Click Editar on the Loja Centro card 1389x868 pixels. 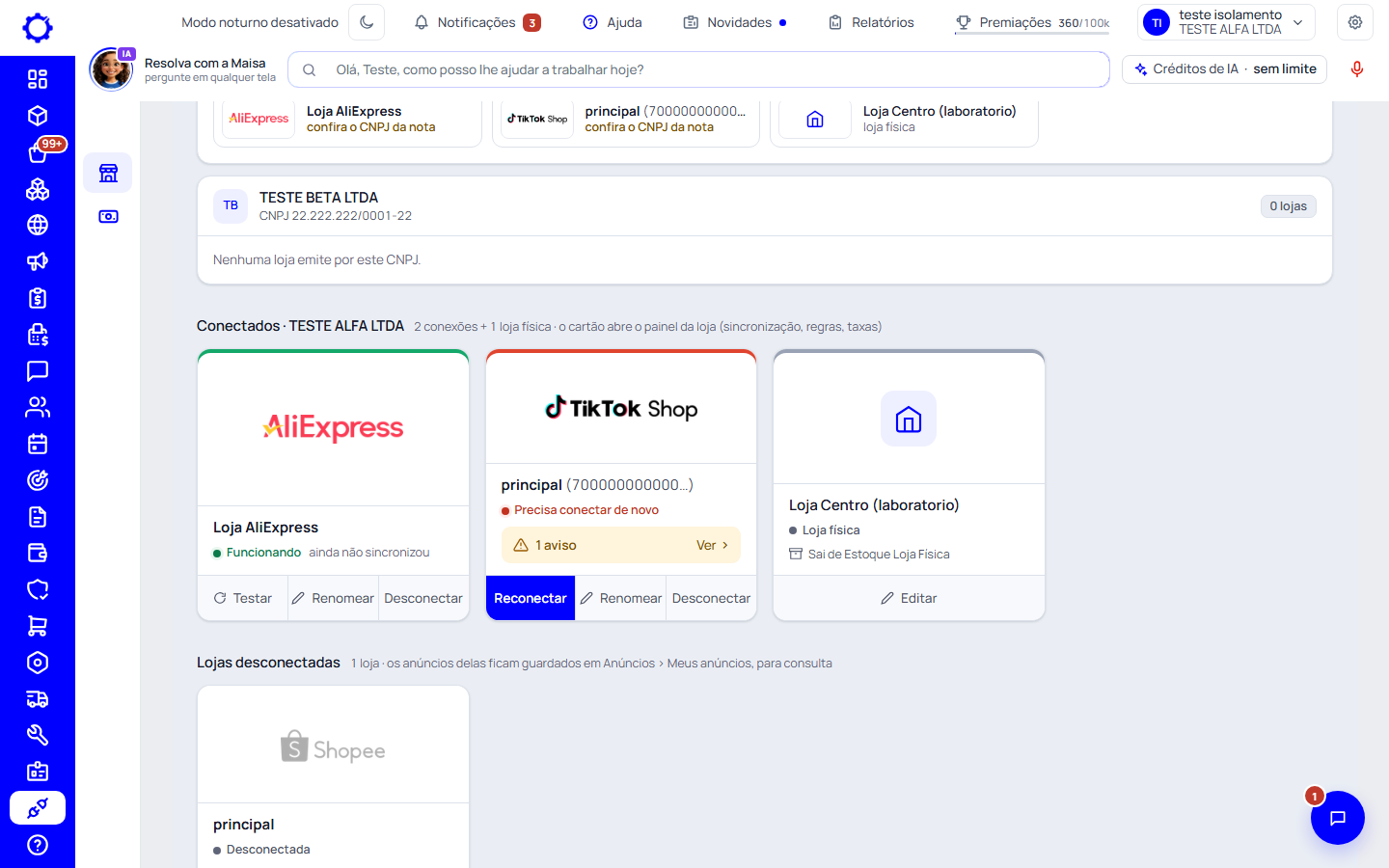tap(909, 598)
